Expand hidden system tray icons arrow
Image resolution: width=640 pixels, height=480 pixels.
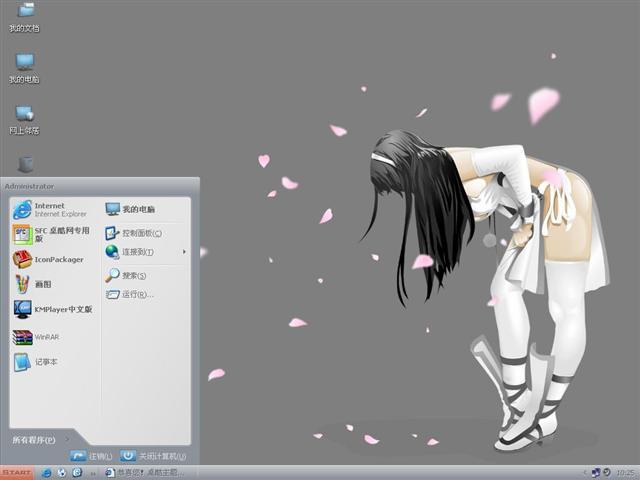coord(584,473)
